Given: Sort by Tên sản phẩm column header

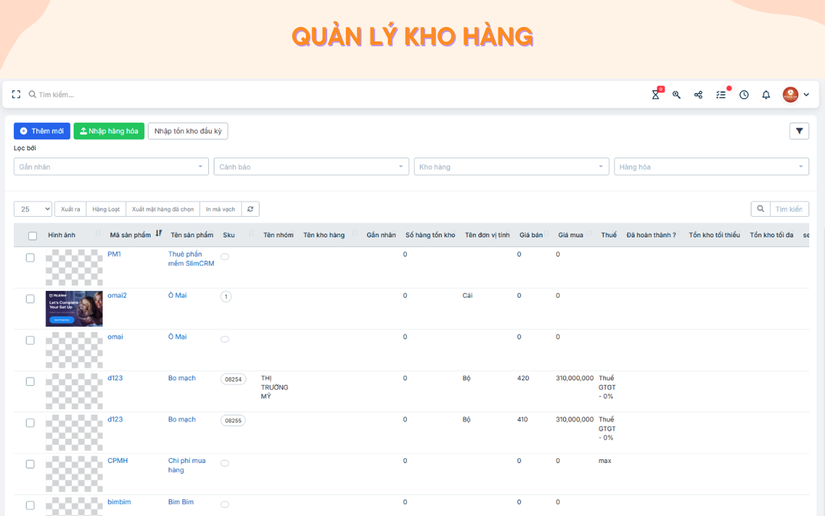Looking at the screenshot, I should tap(192, 235).
